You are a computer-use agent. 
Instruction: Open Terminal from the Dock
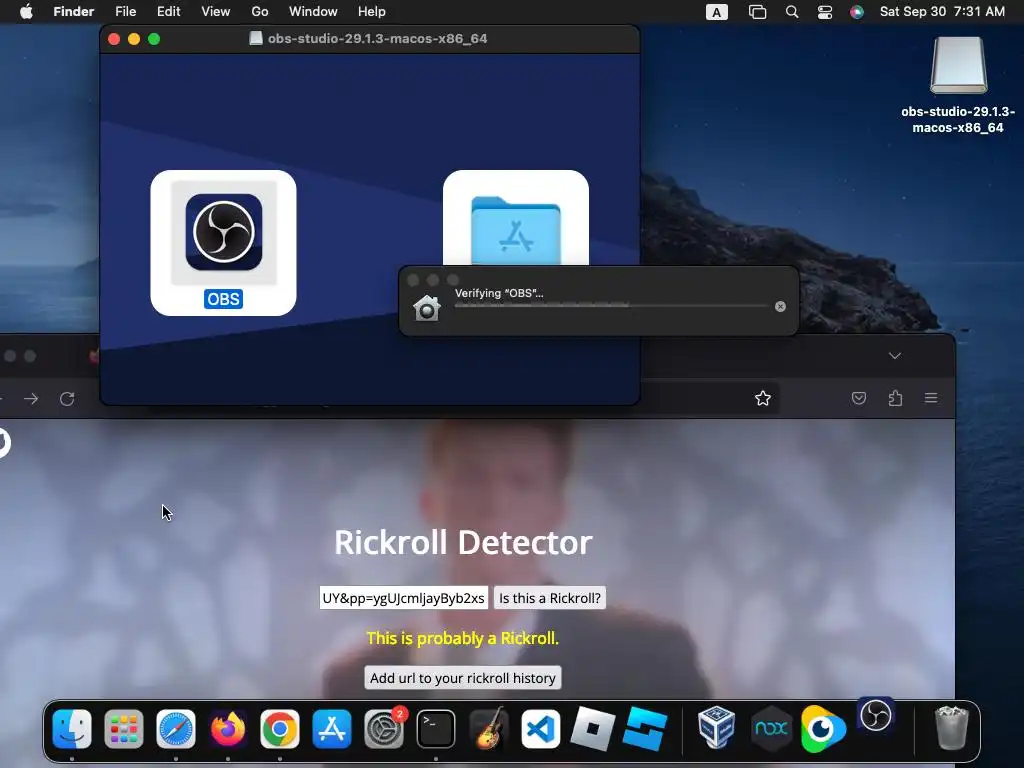(x=436, y=729)
